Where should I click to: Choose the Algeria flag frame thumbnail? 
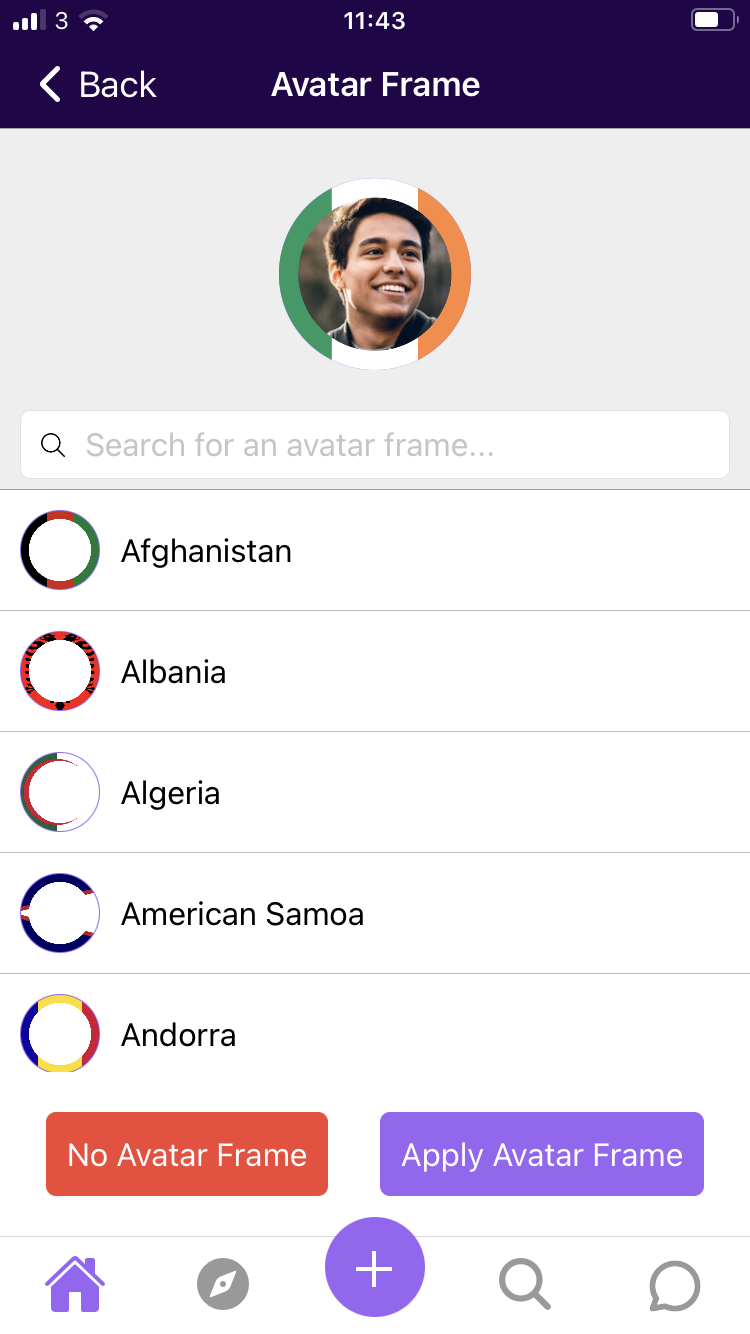point(60,792)
